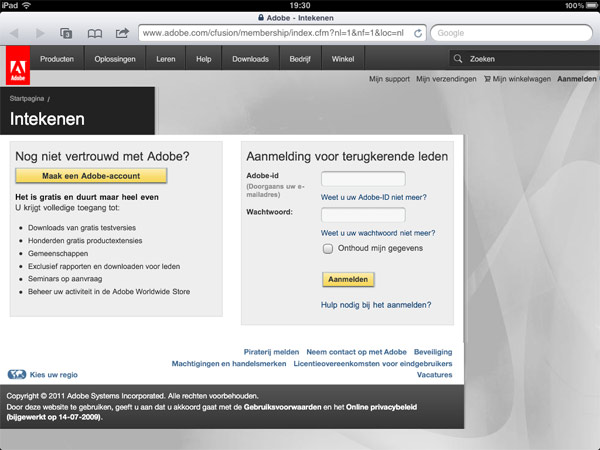Focus the Wachtwoord input field
Screen dimensions: 600x450
point(363,215)
